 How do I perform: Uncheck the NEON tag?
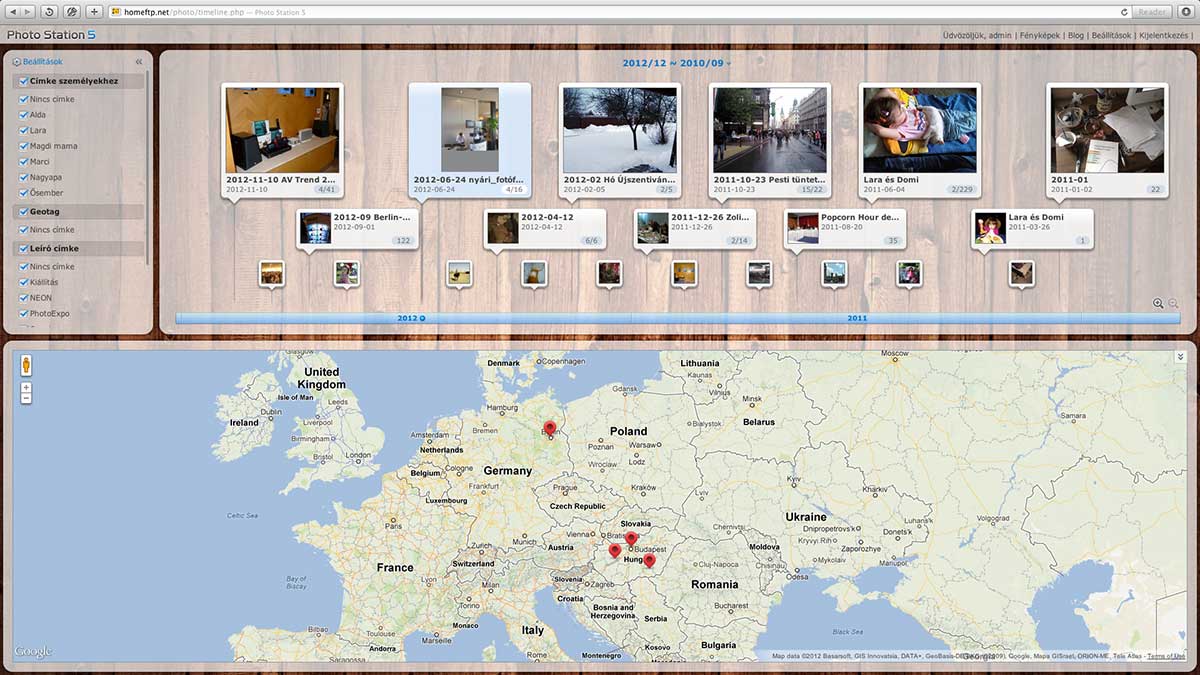(x=23, y=298)
